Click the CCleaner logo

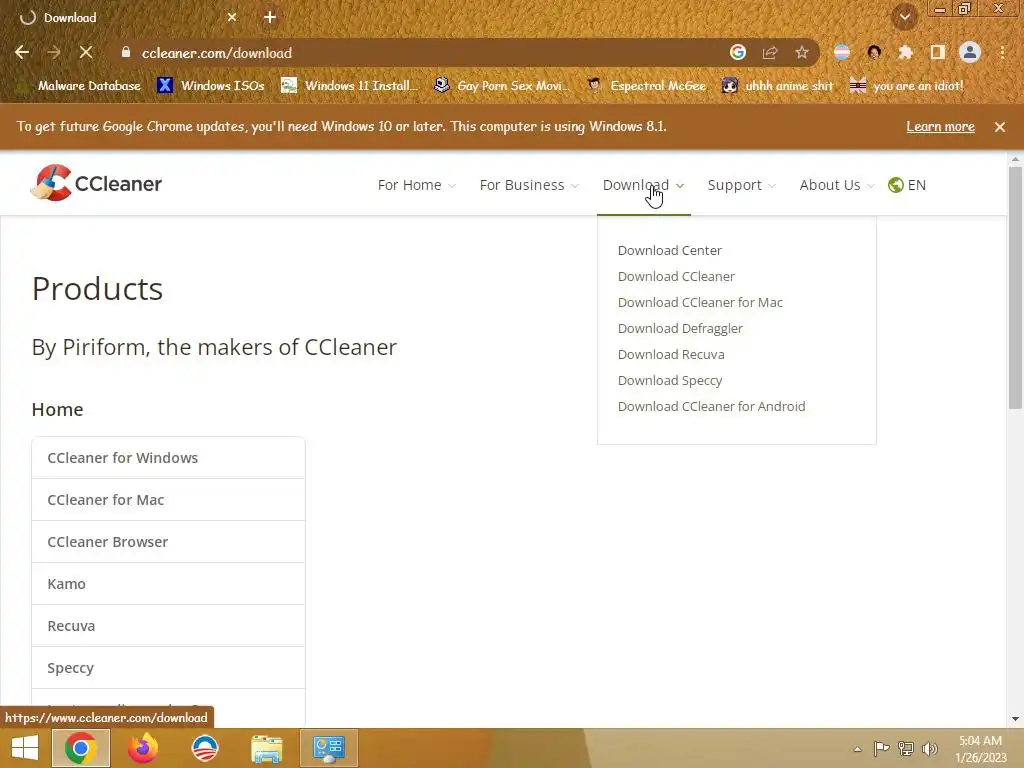click(97, 183)
